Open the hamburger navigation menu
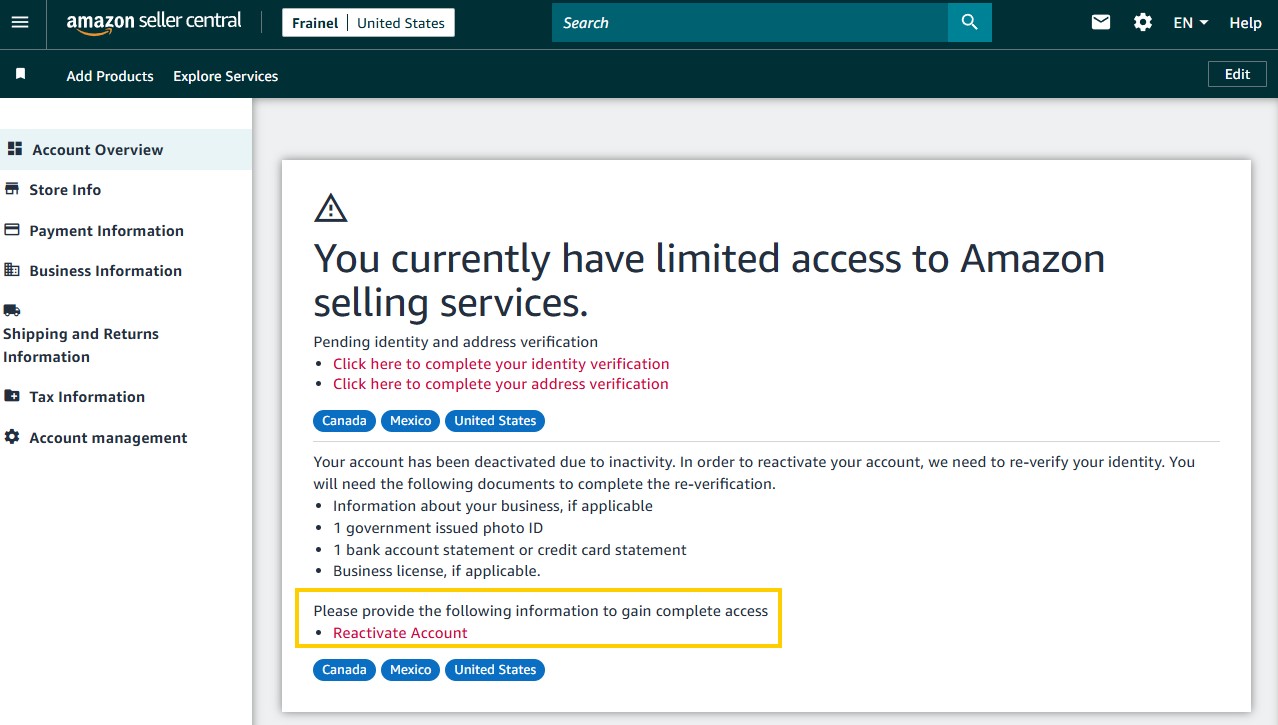The width and height of the screenshot is (1278, 725). 20,23
